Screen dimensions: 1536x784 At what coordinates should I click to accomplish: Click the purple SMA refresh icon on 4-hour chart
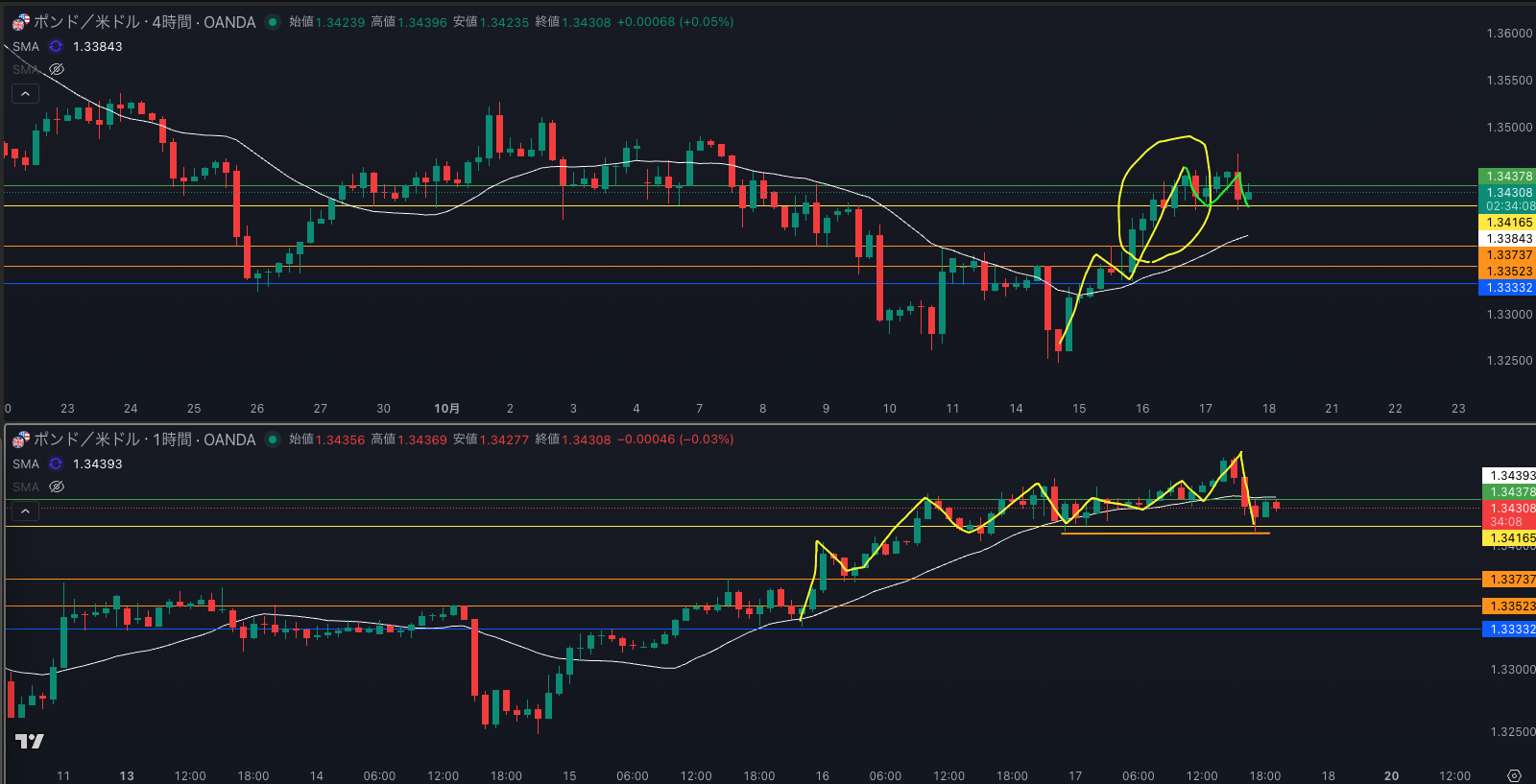56,46
